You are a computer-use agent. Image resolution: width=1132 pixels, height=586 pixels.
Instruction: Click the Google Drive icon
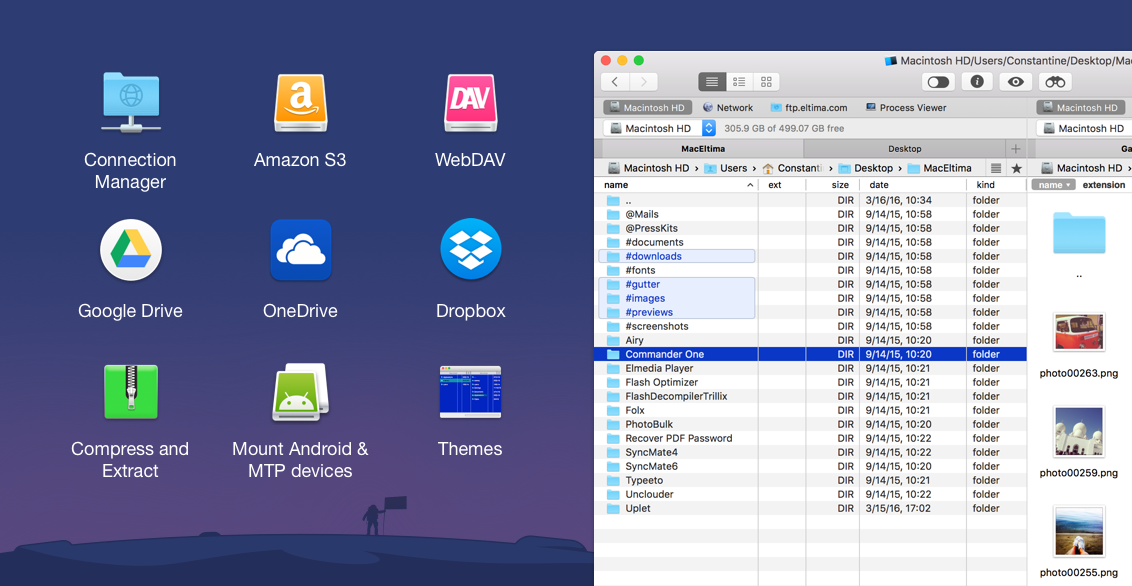click(x=131, y=250)
